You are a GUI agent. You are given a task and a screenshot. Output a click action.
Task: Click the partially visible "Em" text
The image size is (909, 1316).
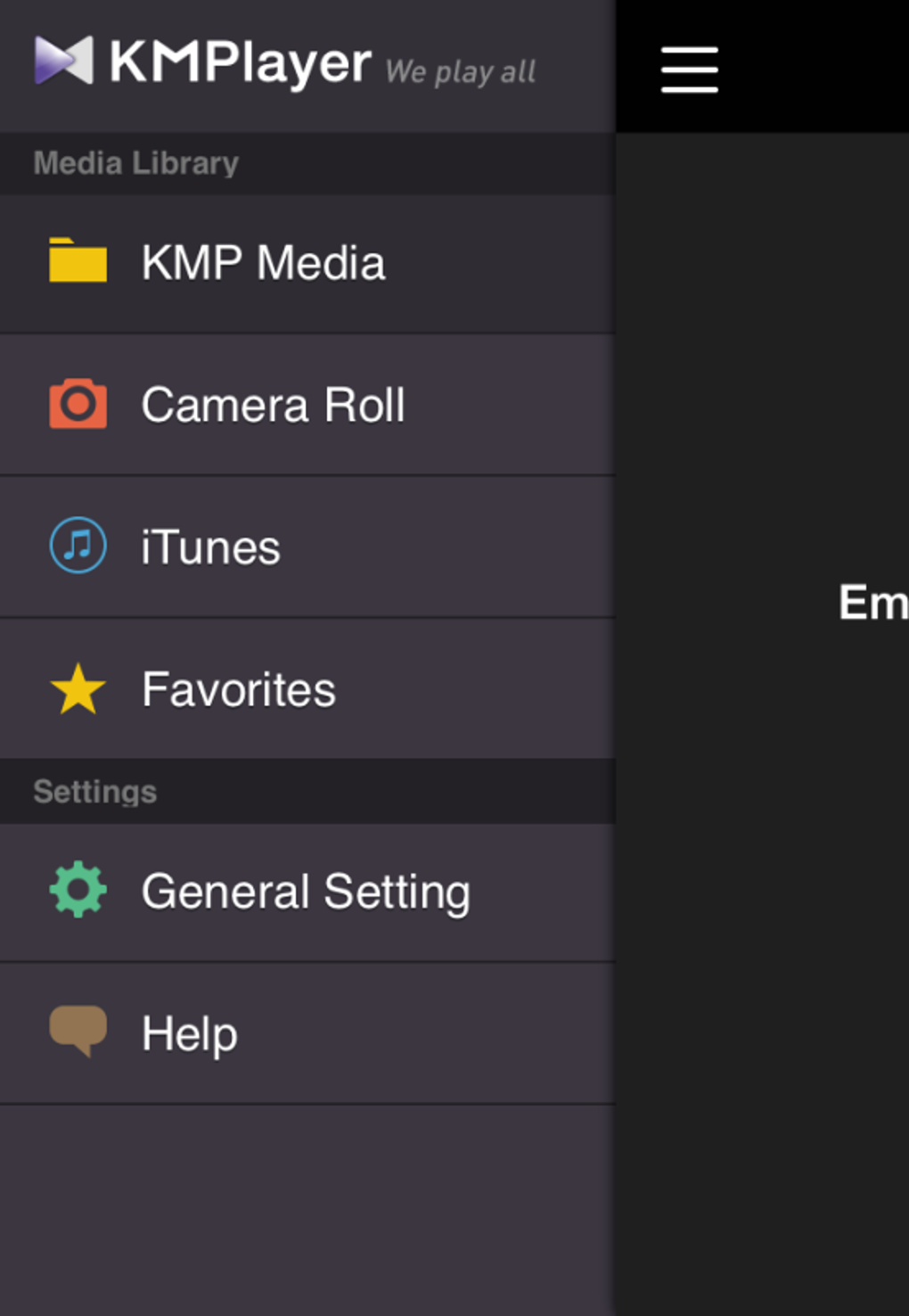click(872, 603)
